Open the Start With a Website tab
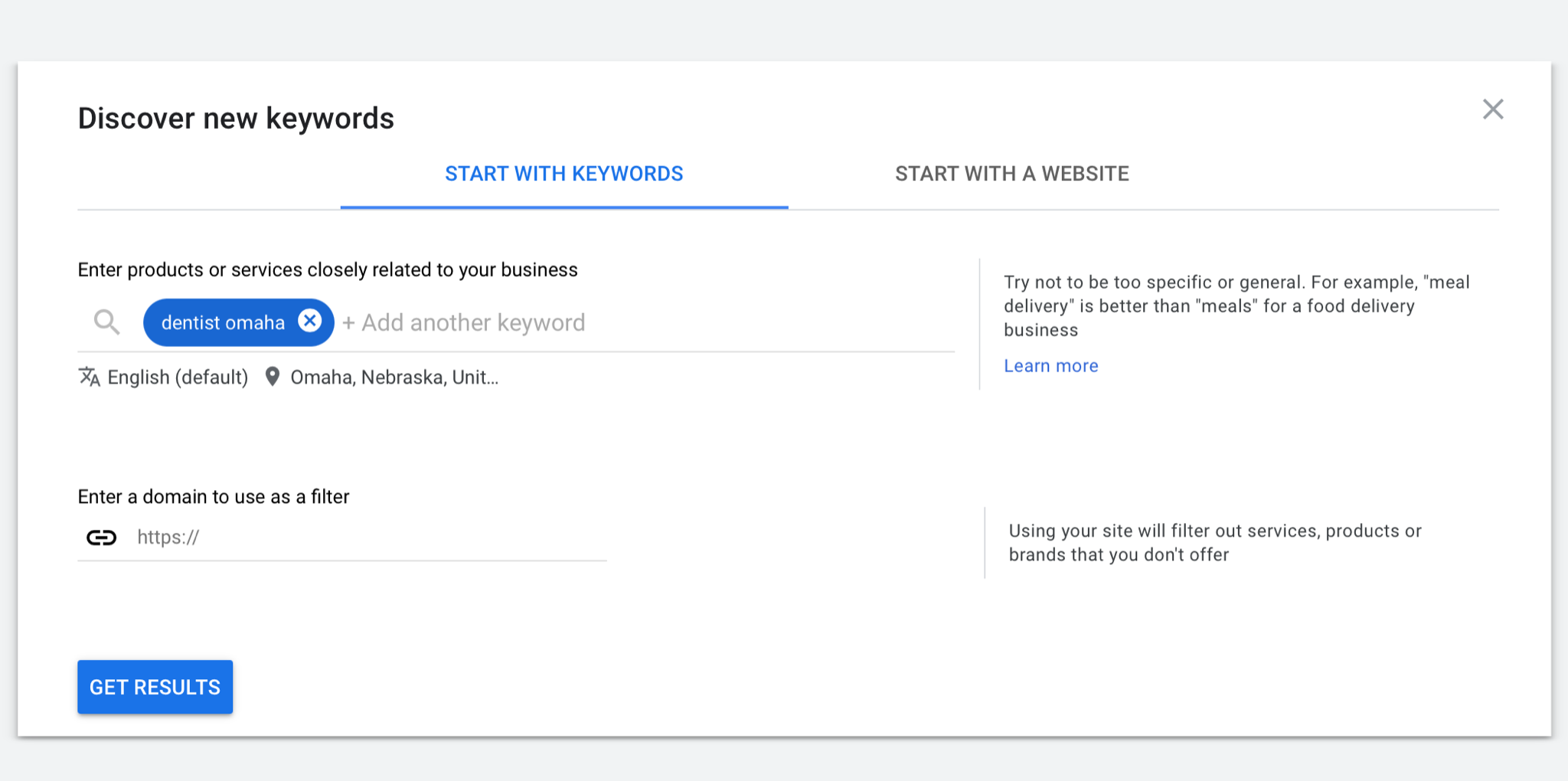This screenshot has height=781, width=1568. pos(1011,174)
